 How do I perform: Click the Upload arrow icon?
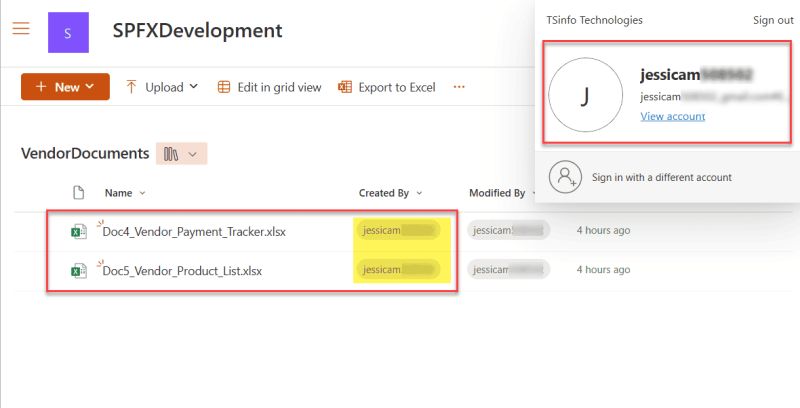click(x=131, y=87)
